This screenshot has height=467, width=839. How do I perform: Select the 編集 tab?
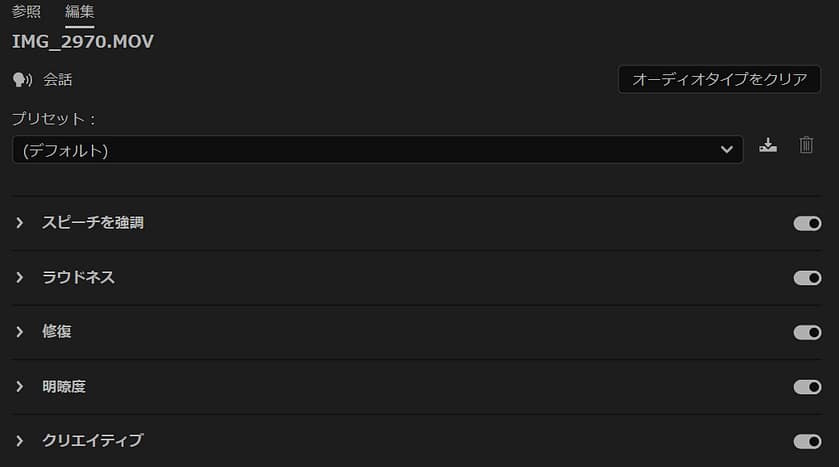point(80,12)
